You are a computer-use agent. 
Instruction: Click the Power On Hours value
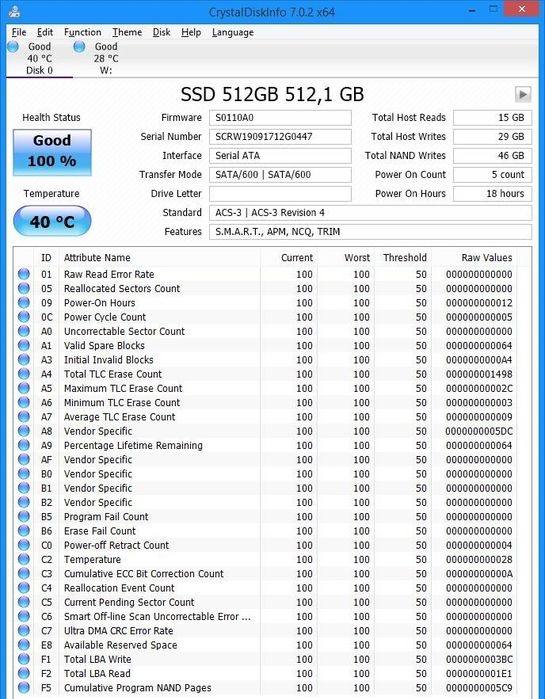coord(492,194)
